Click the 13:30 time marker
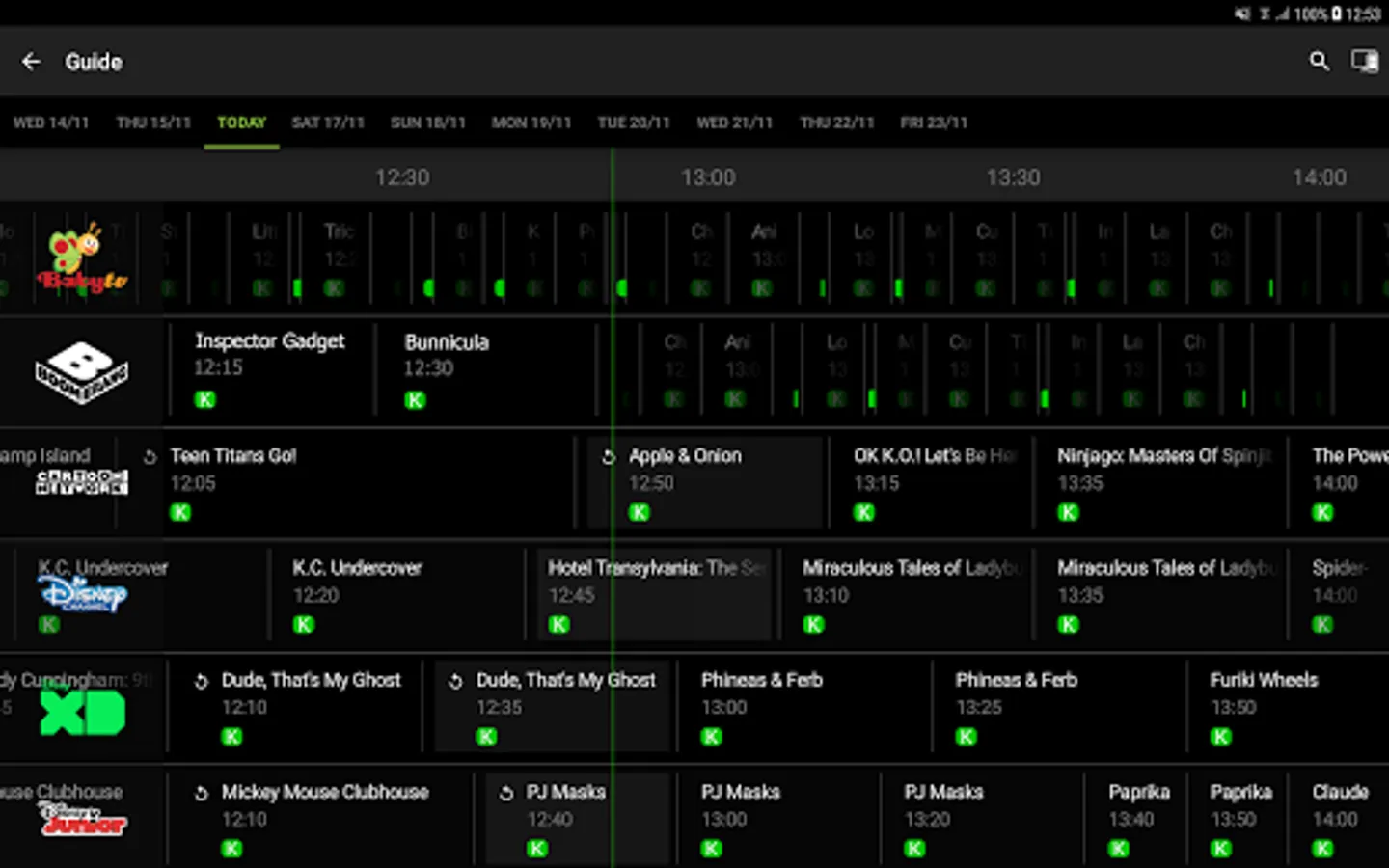 click(x=1013, y=177)
